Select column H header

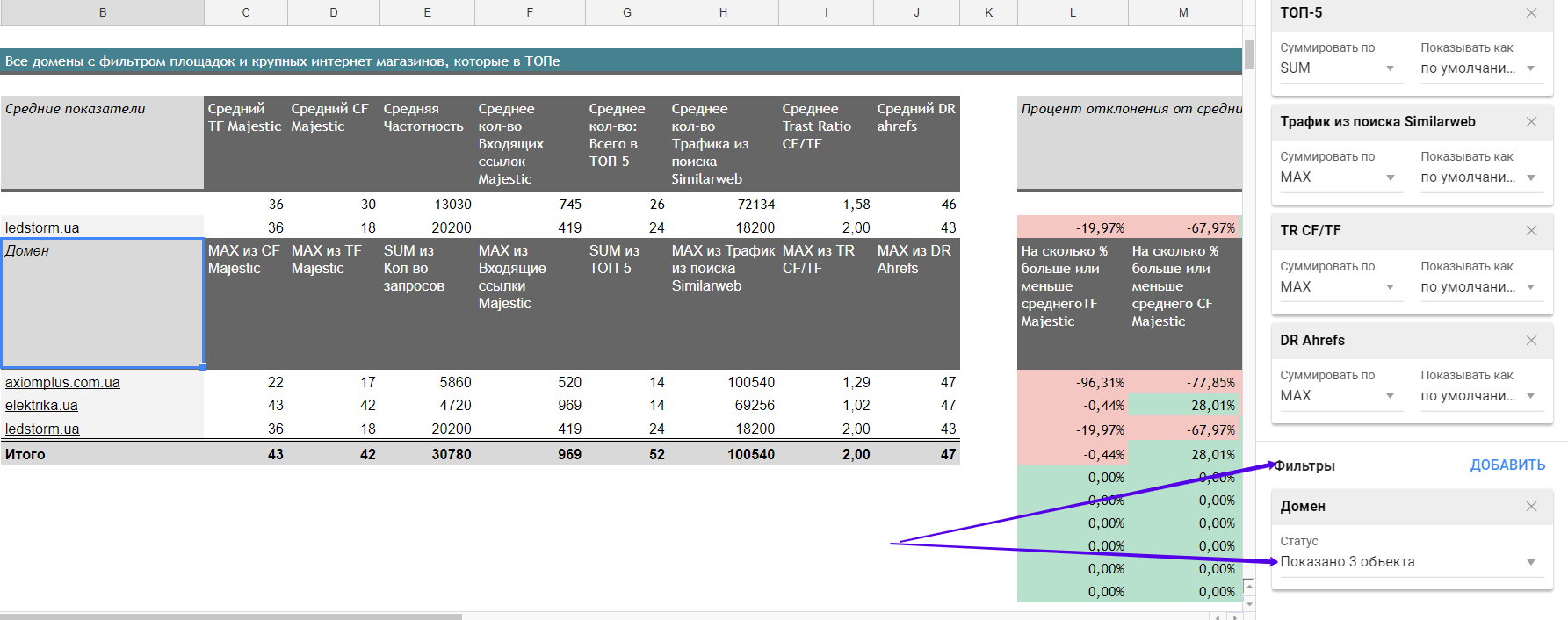[x=723, y=12]
